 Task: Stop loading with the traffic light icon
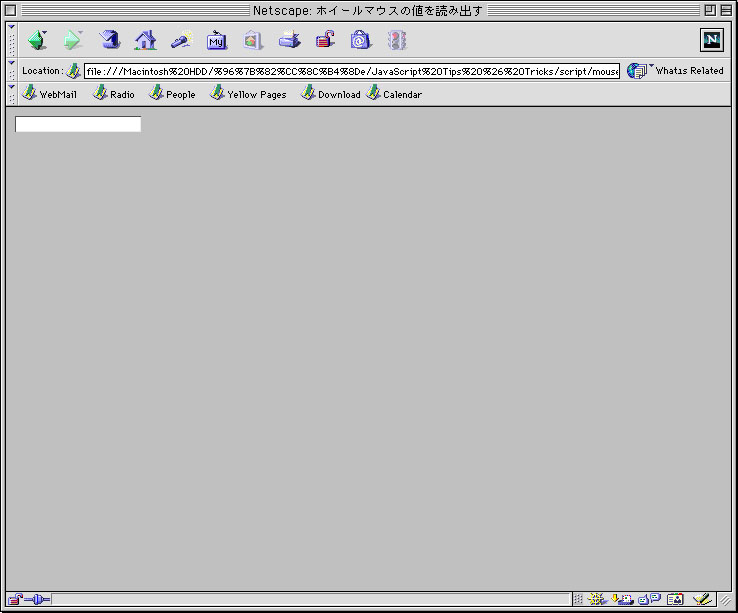(397, 40)
